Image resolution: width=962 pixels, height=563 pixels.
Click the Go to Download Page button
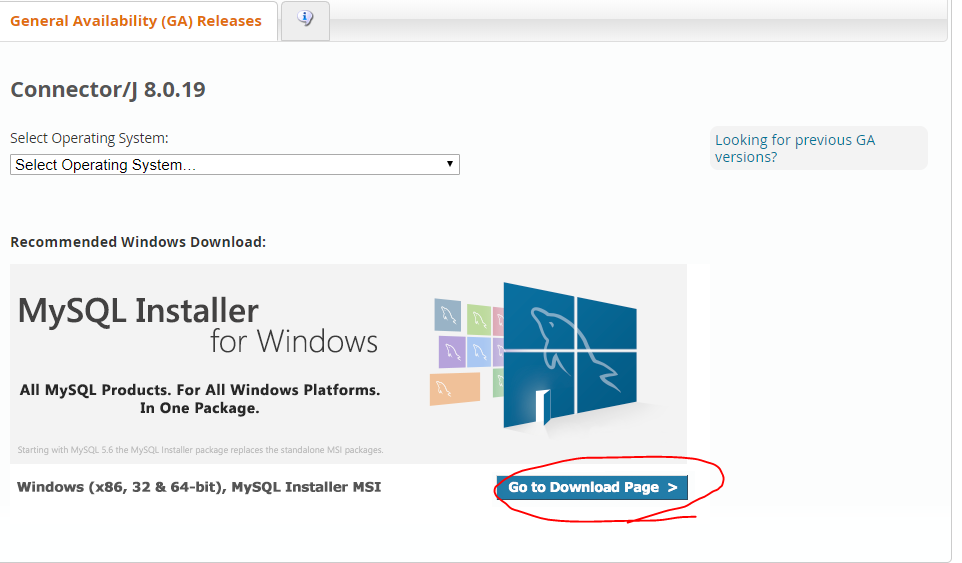pyautogui.click(x=592, y=487)
